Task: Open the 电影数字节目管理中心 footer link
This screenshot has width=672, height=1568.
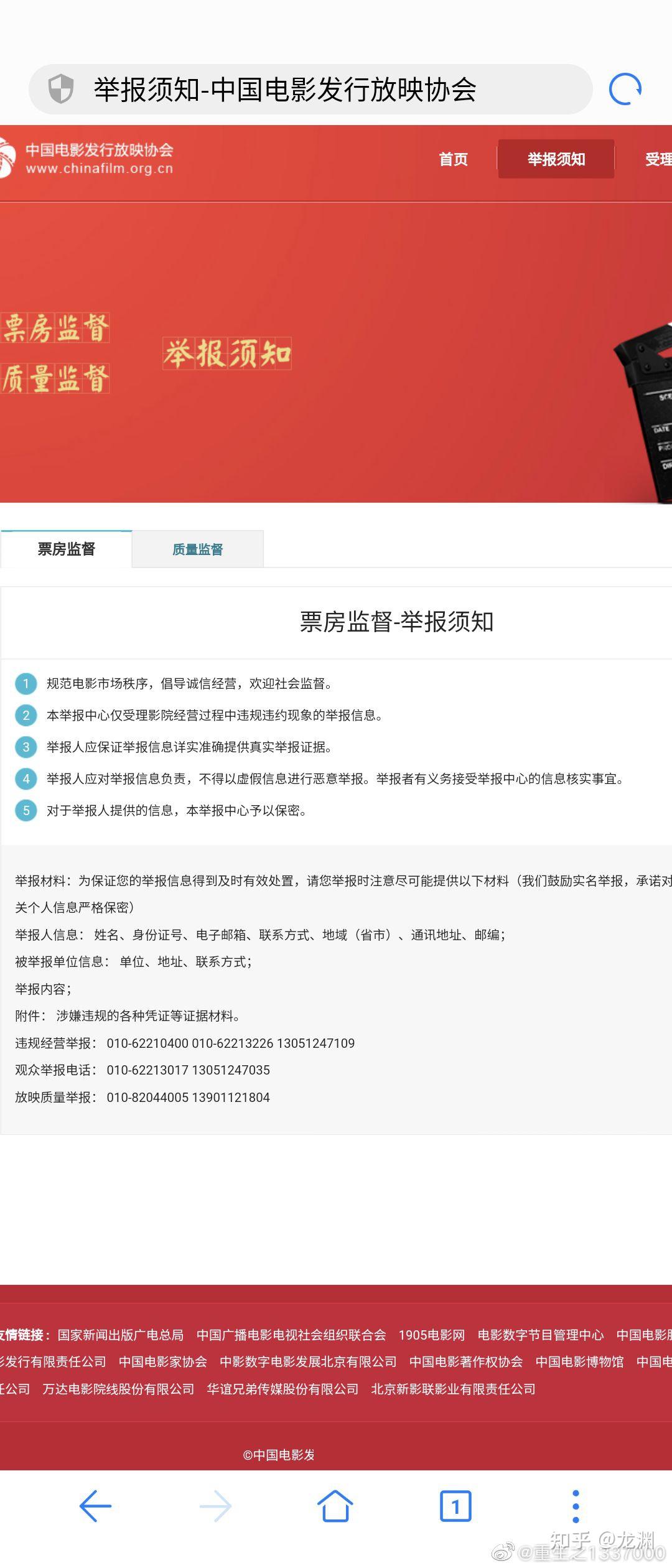Action: click(541, 1335)
